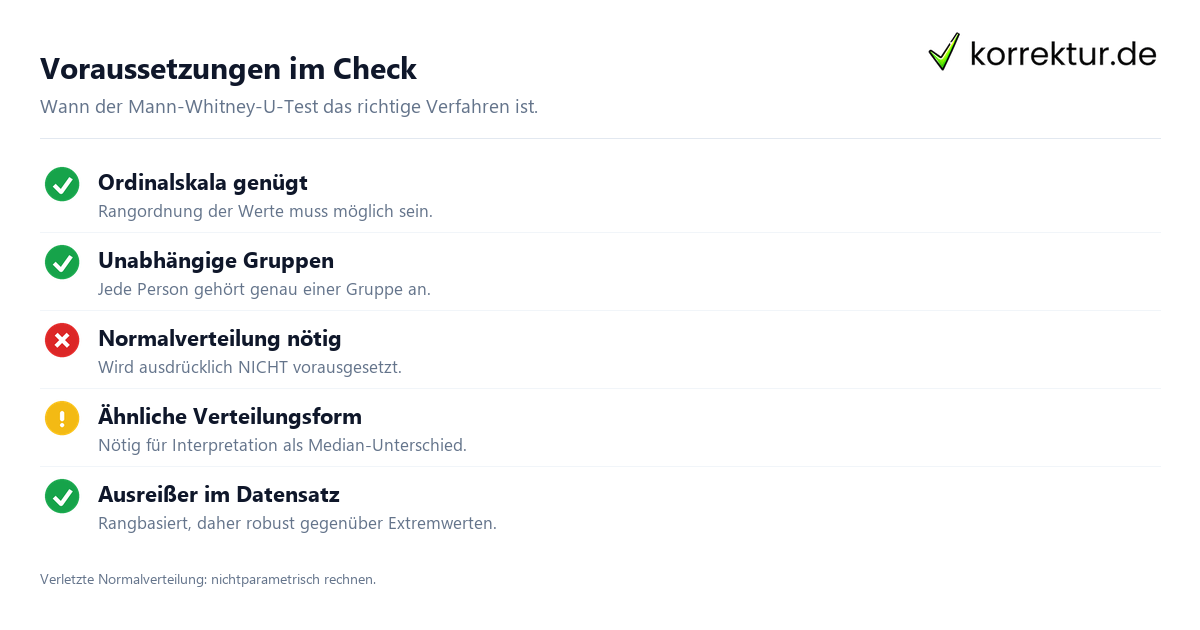Click the text Wird ausdrücklich NICHT vorausgesetzt
Screen dimensions: 1200x630
pyautogui.click(x=250, y=368)
